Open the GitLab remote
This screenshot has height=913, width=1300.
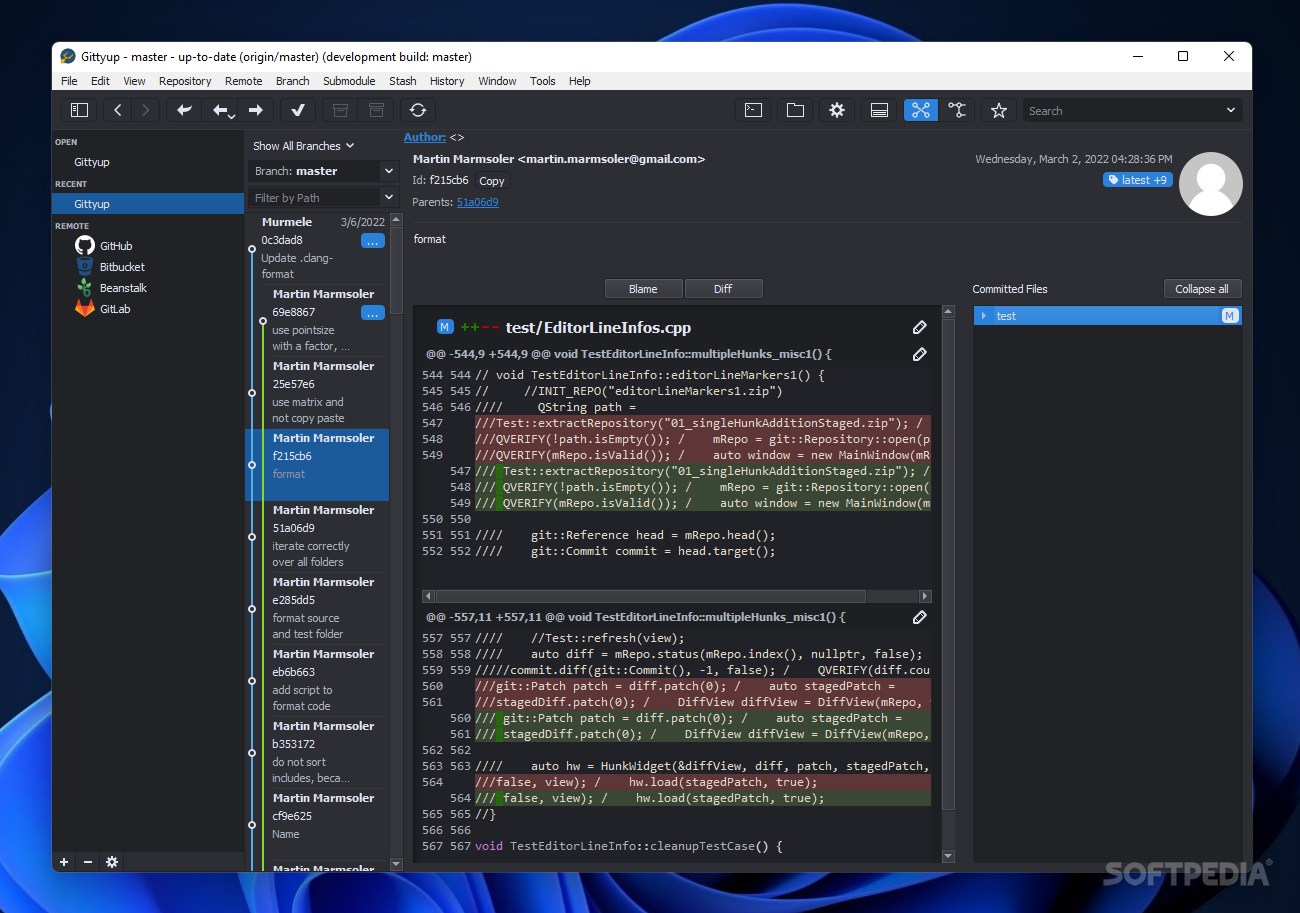[x=115, y=309]
